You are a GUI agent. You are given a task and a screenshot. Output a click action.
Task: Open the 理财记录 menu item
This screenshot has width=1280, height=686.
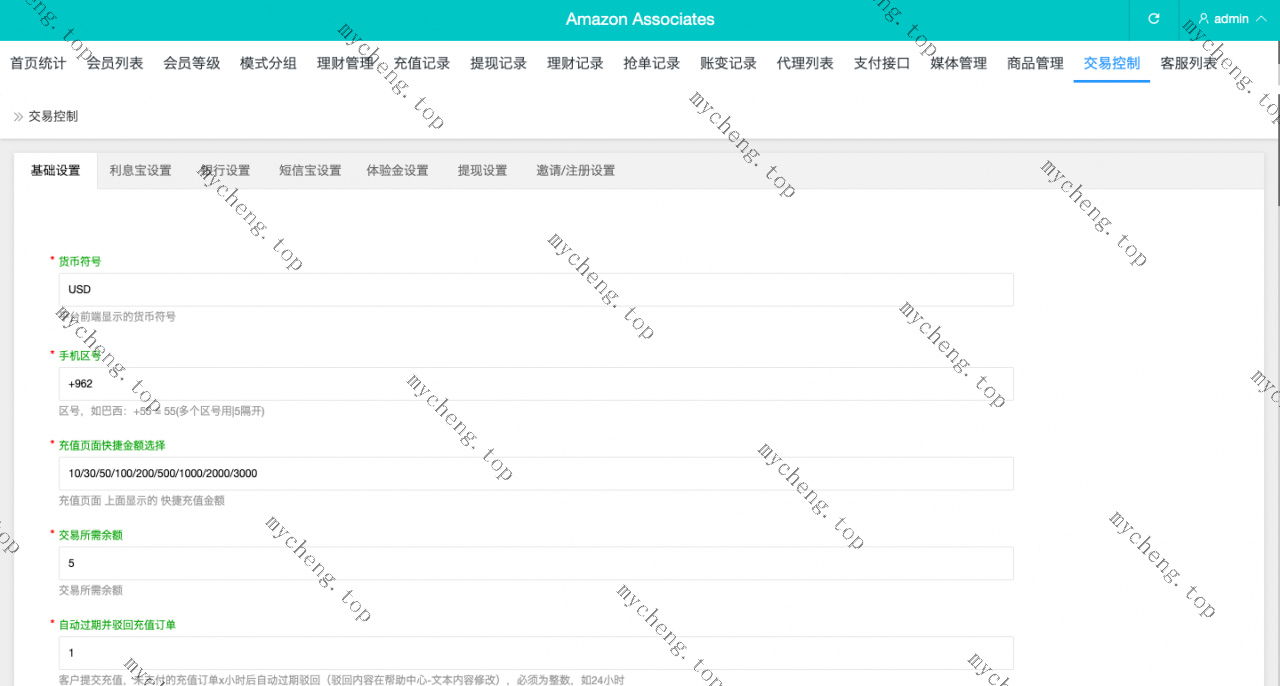[575, 63]
